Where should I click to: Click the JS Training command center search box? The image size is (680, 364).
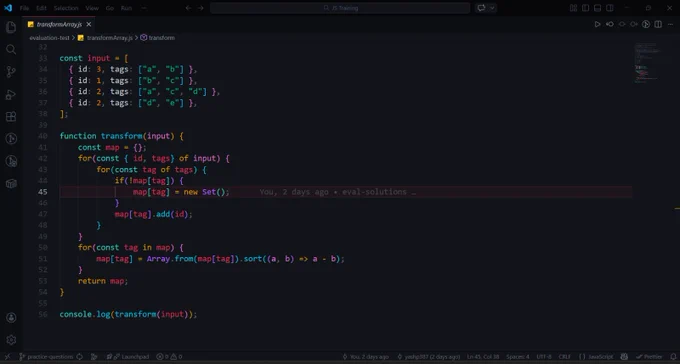(x=340, y=8)
